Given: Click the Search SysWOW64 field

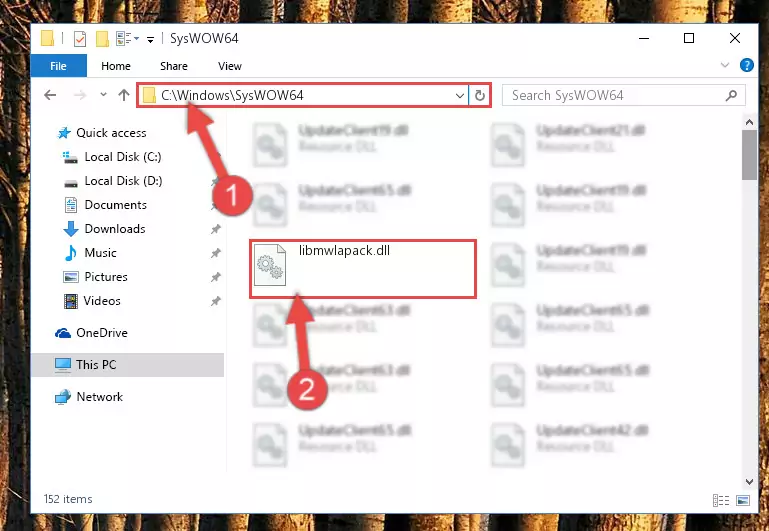Looking at the screenshot, I should tap(624, 95).
